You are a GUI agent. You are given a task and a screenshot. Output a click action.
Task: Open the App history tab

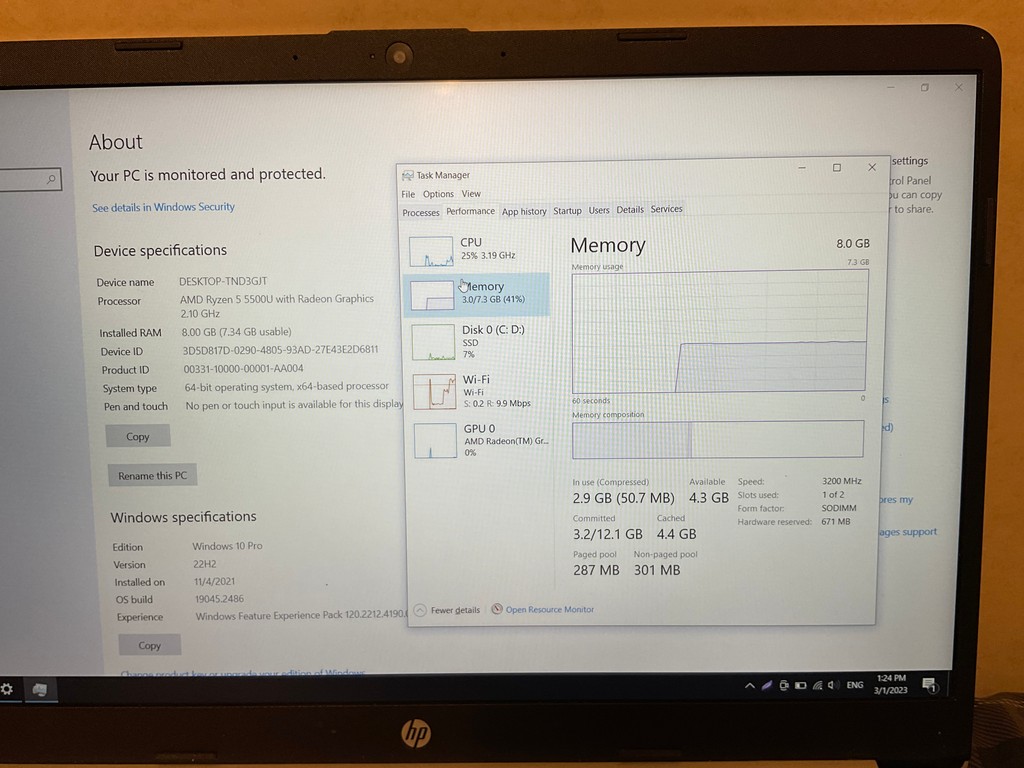(x=524, y=211)
